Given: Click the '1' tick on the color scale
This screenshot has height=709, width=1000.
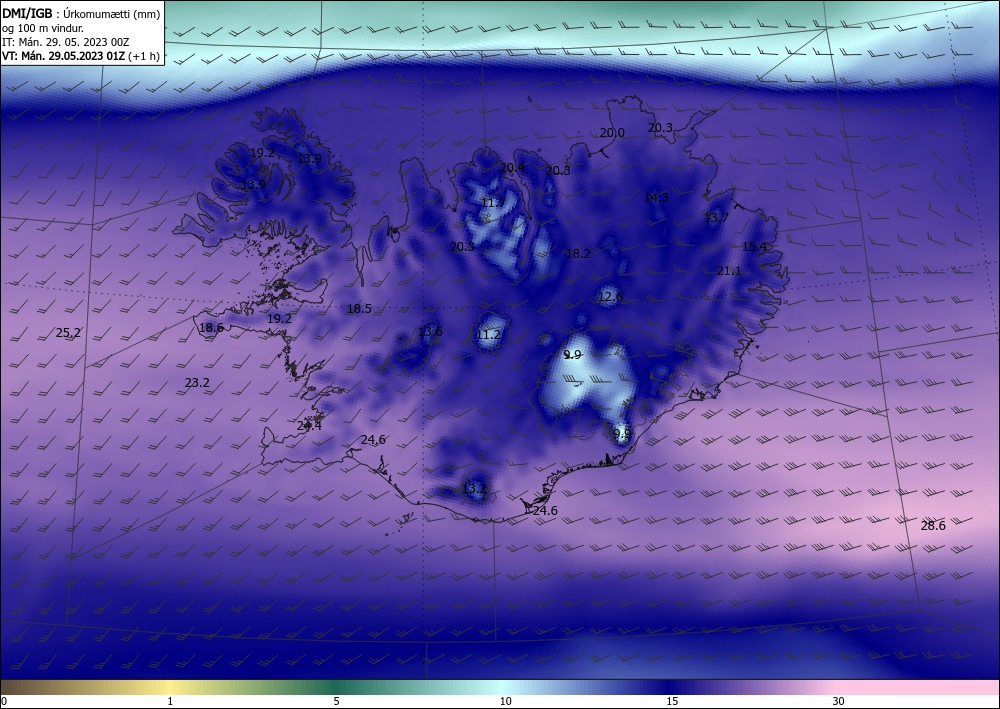Looking at the screenshot, I should [170, 701].
